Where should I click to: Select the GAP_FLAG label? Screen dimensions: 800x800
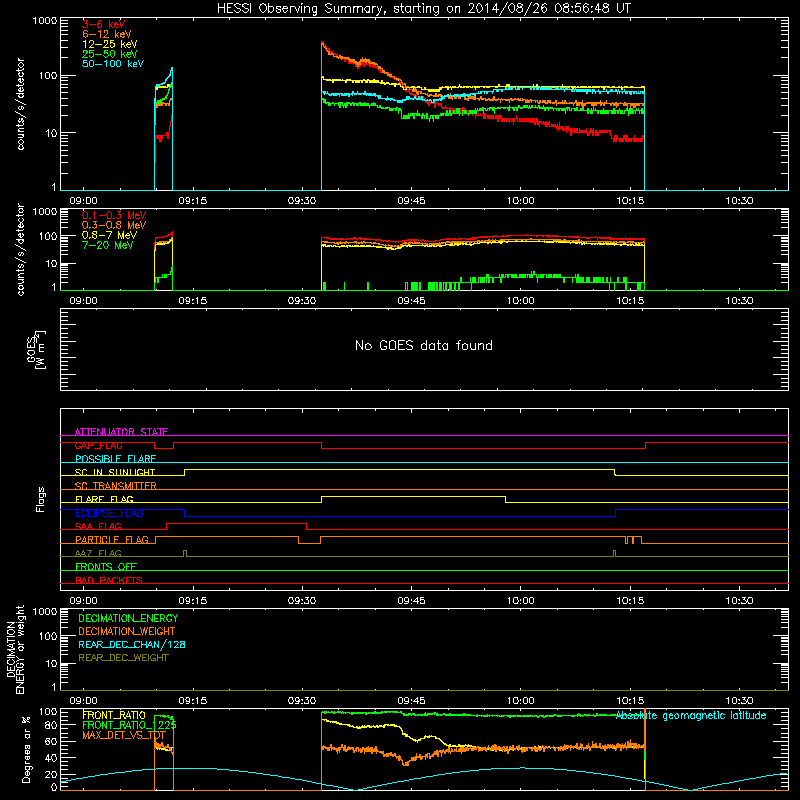click(x=98, y=445)
